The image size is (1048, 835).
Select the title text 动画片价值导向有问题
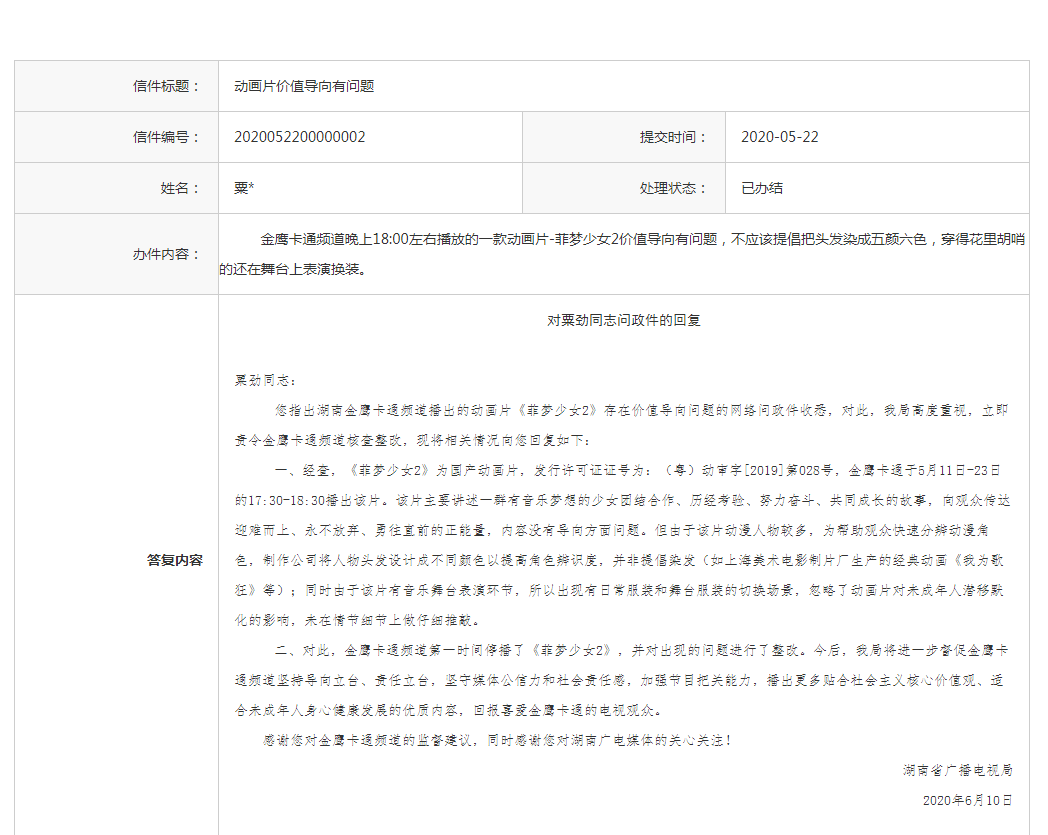tap(304, 86)
